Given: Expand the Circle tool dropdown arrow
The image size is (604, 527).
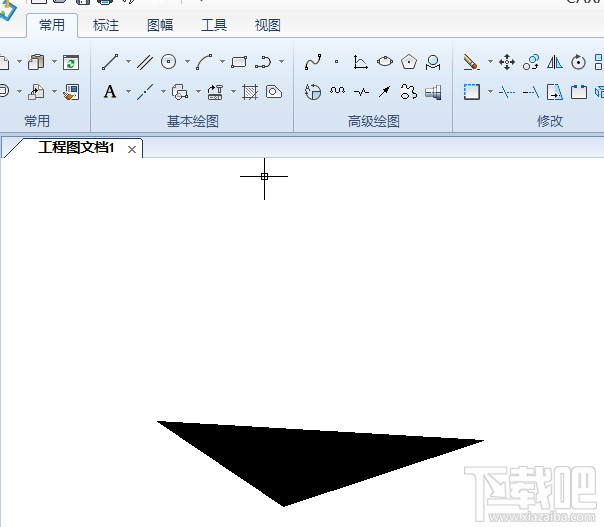Looking at the screenshot, I should (187, 61).
